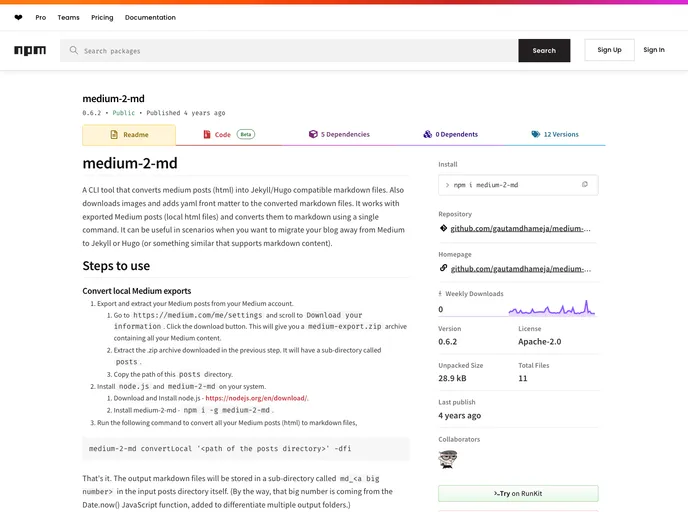This screenshot has width=688, height=512.
Task: Click the Sign Up button
Action: (x=609, y=50)
